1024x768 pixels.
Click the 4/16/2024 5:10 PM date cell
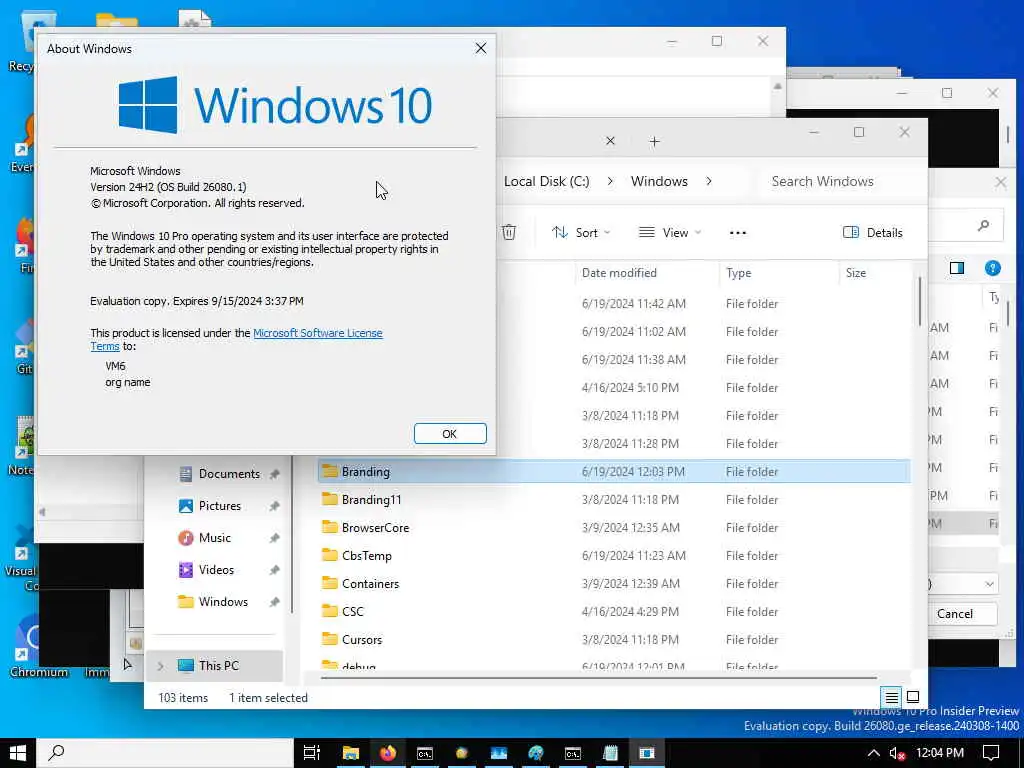[x=630, y=388]
